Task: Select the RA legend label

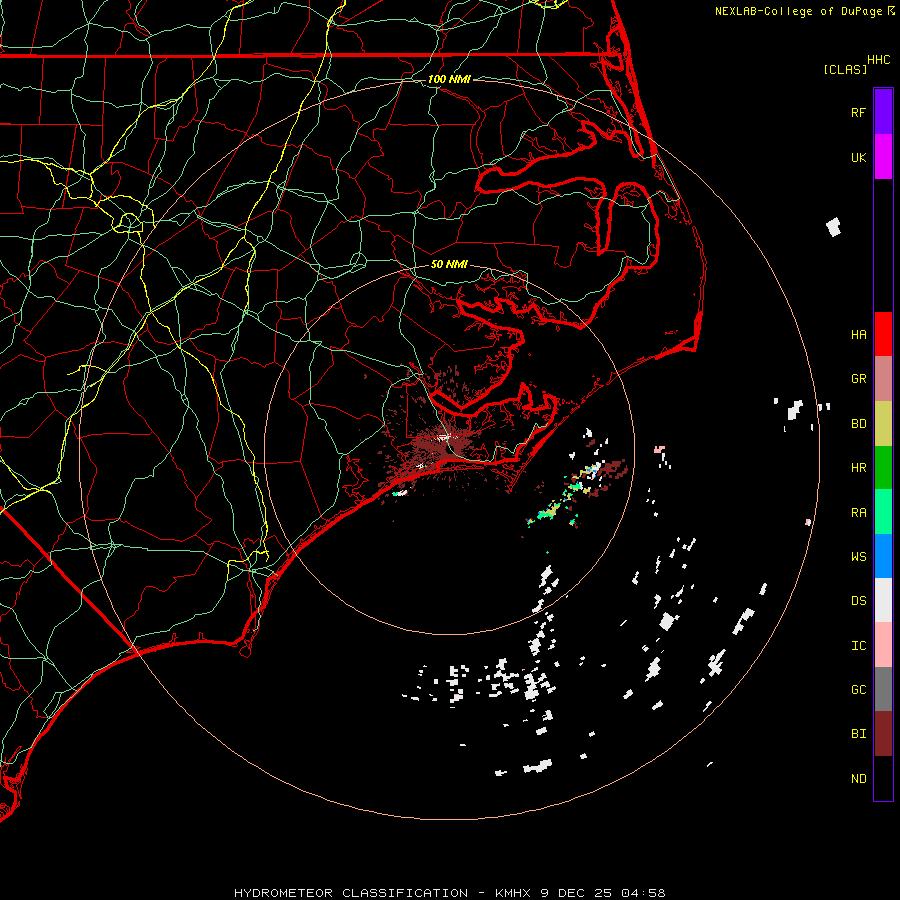Action: tap(858, 512)
